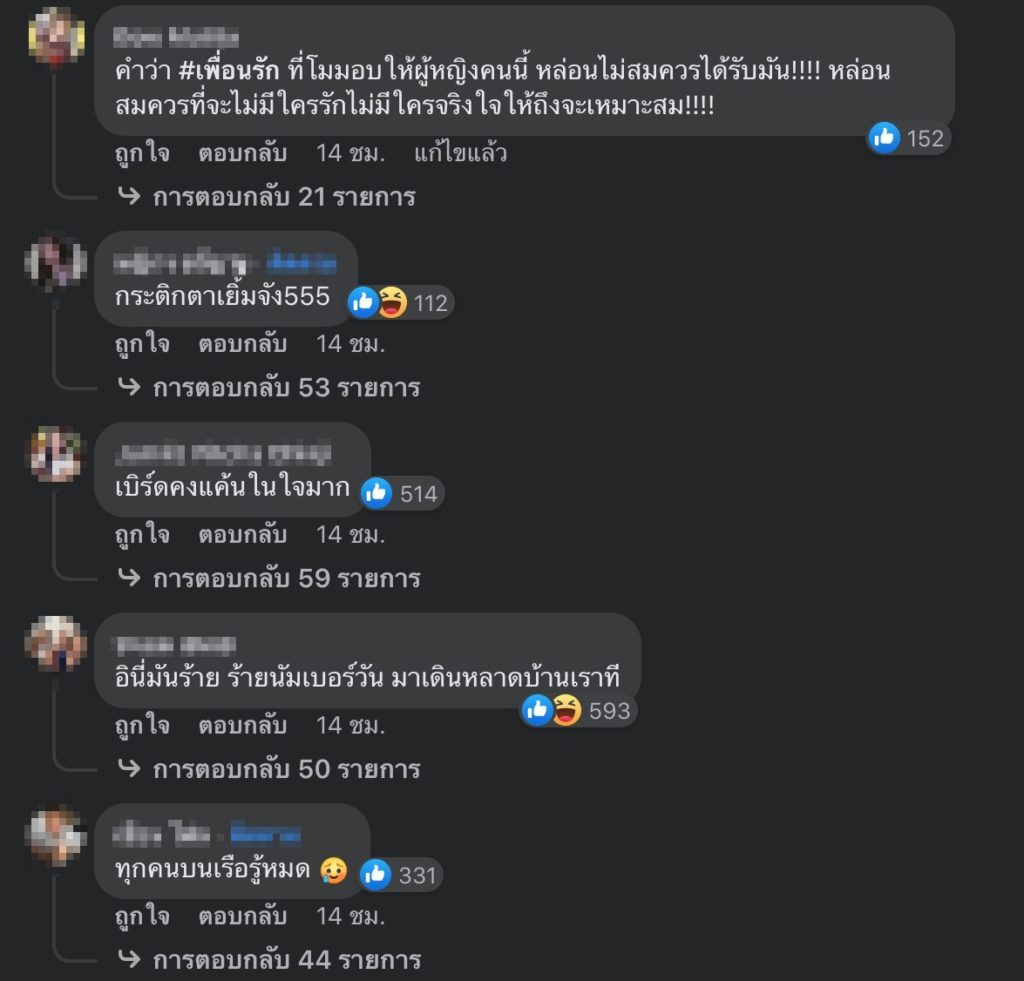Click the reply arrow icon beside 21 รายการ
The image size is (1024, 981).
[x=129, y=196]
